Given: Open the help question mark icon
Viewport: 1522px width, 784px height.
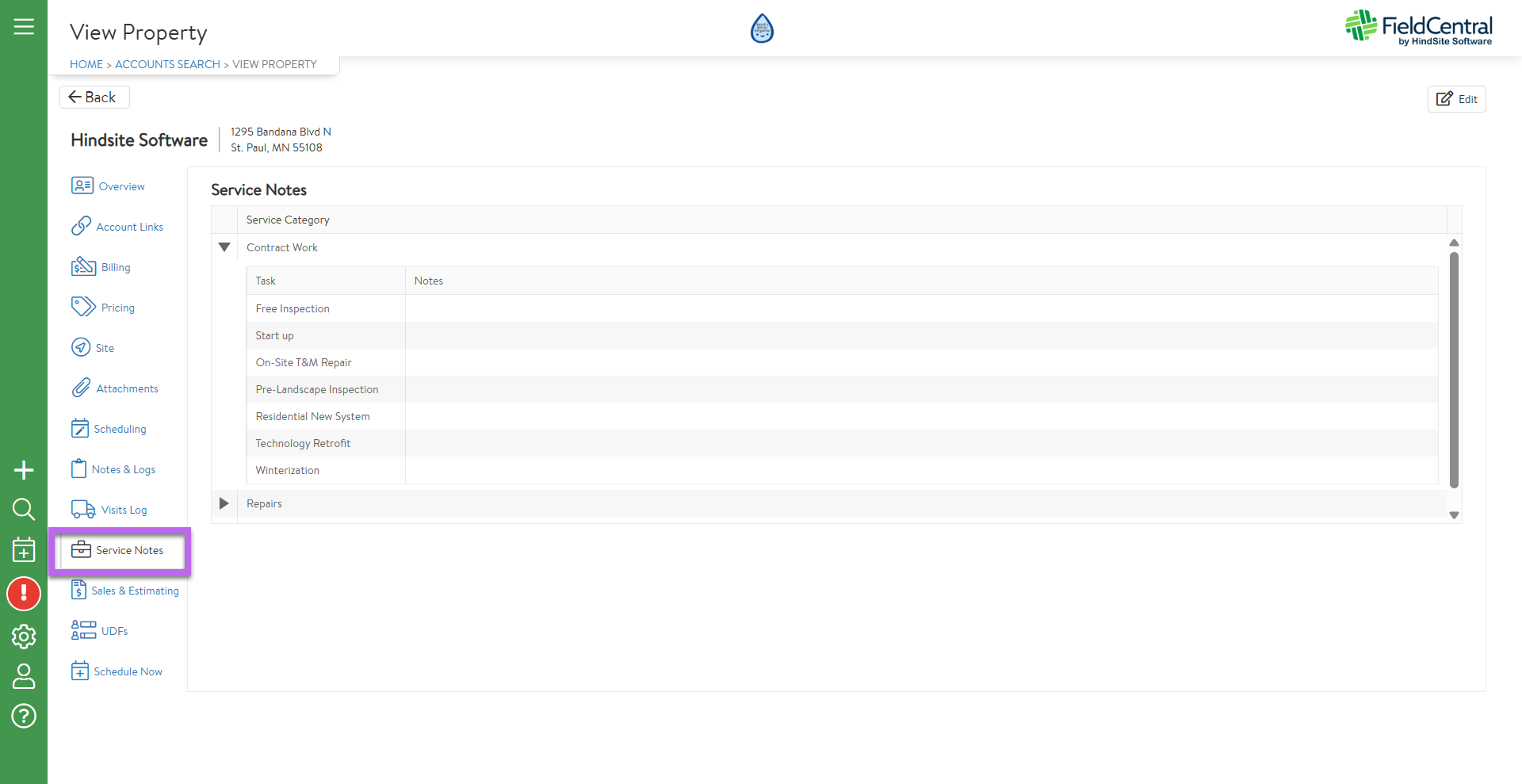Looking at the screenshot, I should point(24,716).
